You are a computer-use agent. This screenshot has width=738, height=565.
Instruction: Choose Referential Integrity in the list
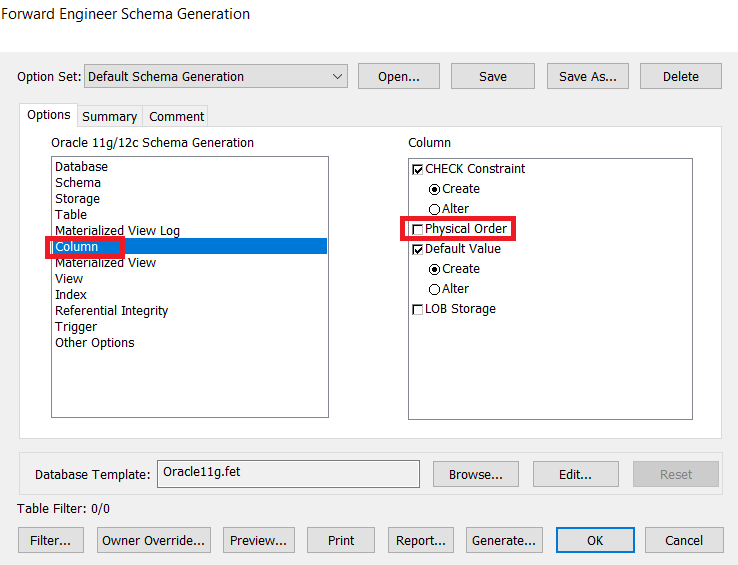111,310
